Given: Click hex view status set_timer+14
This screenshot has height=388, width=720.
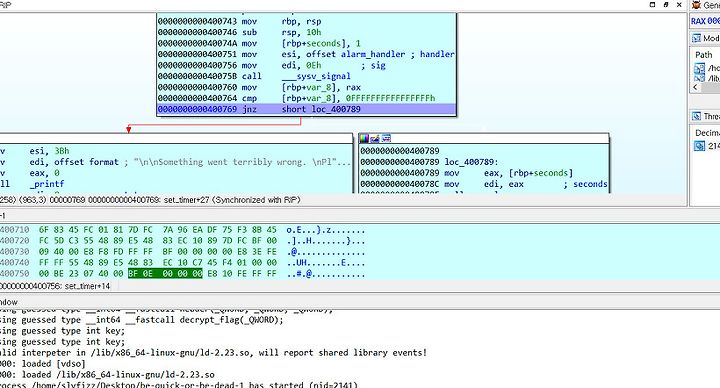Looking at the screenshot, I should (55, 286).
